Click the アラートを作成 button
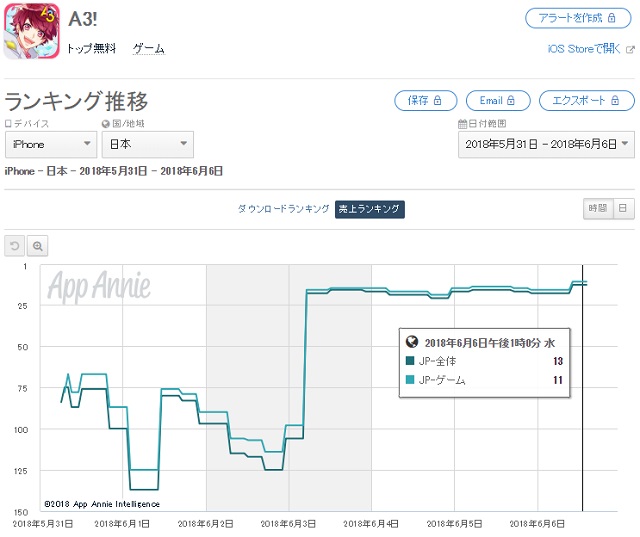 pyautogui.click(x=578, y=18)
